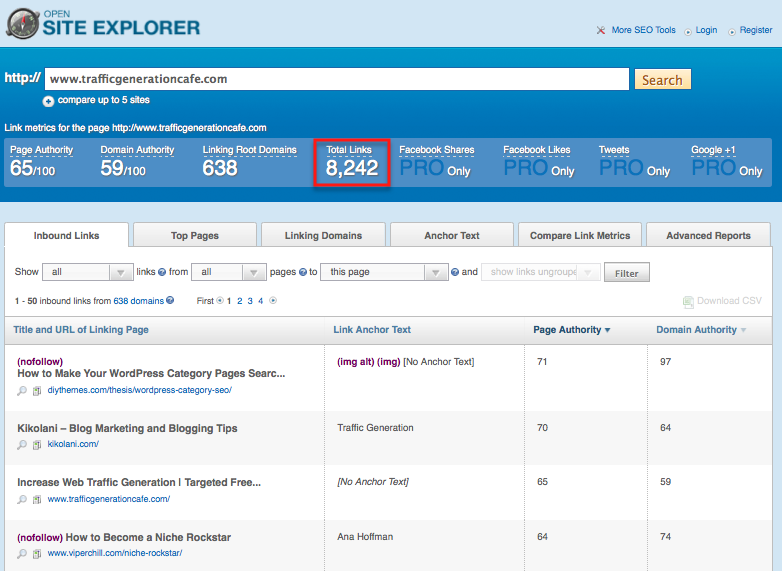Click the plus icon beside compare sites

[x=48, y=101]
